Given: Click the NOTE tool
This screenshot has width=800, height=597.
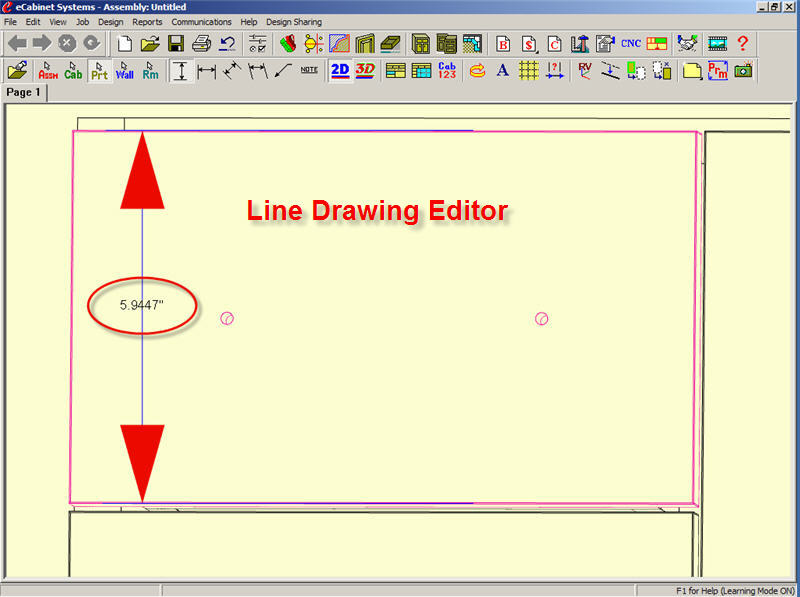Looking at the screenshot, I should tap(309, 70).
